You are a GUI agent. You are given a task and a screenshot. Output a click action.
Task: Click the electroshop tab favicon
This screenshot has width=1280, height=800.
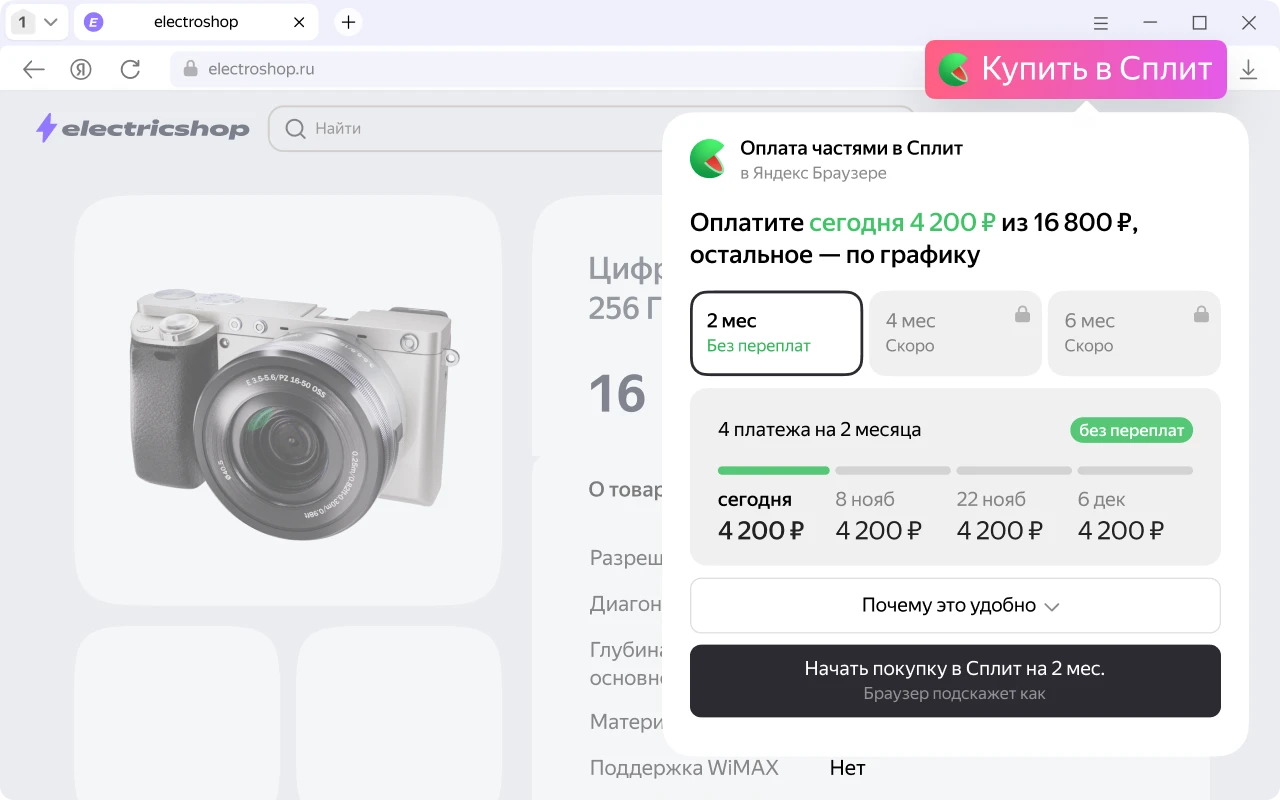click(93, 22)
